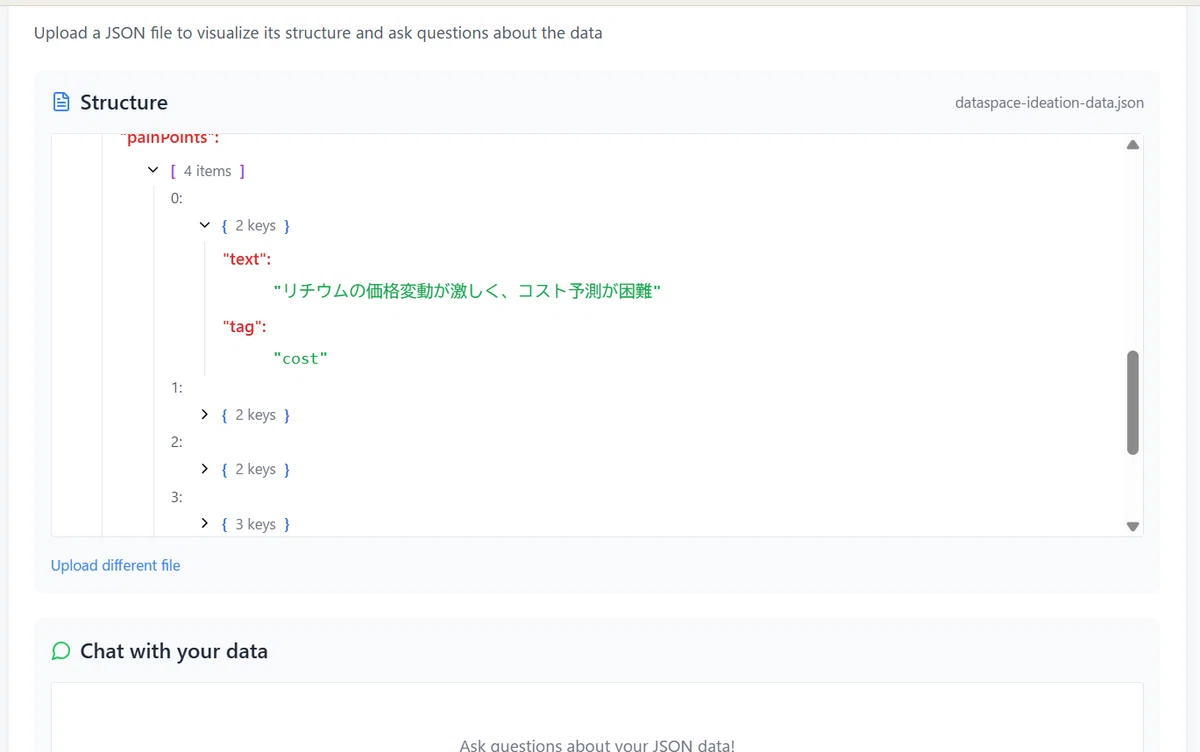This screenshot has height=752, width=1200.
Task: Click the Upload different file link
Action: tap(116, 565)
